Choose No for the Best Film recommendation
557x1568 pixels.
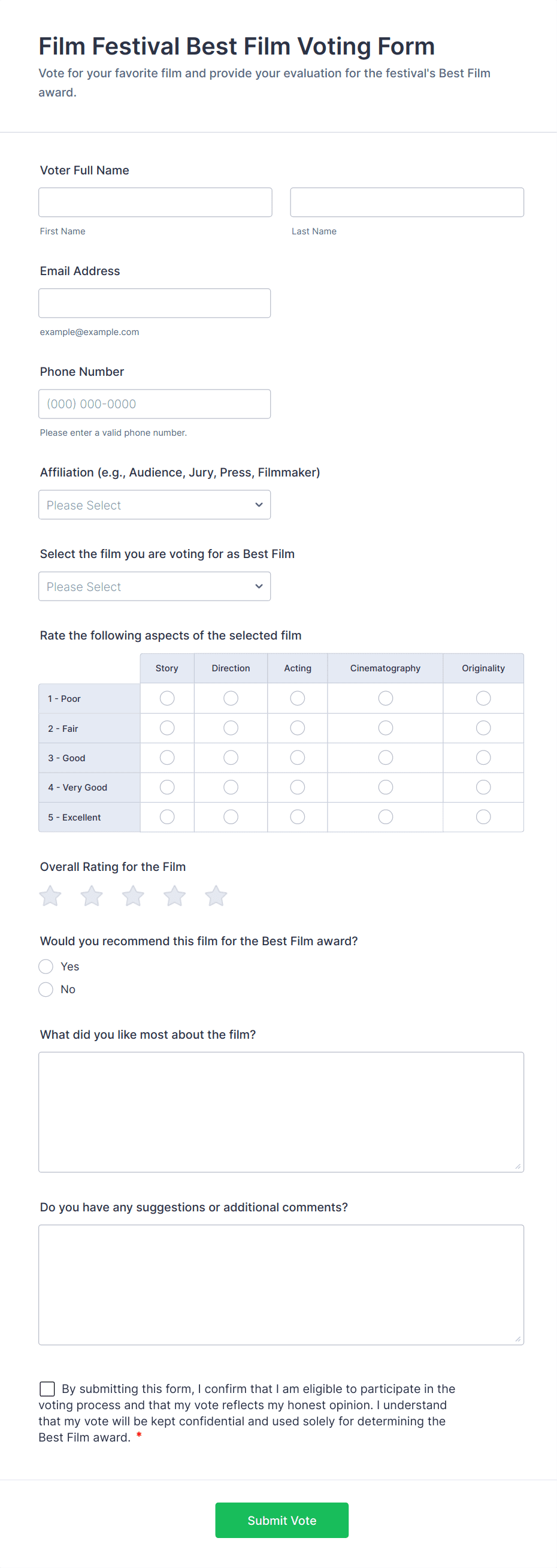pos(46,989)
